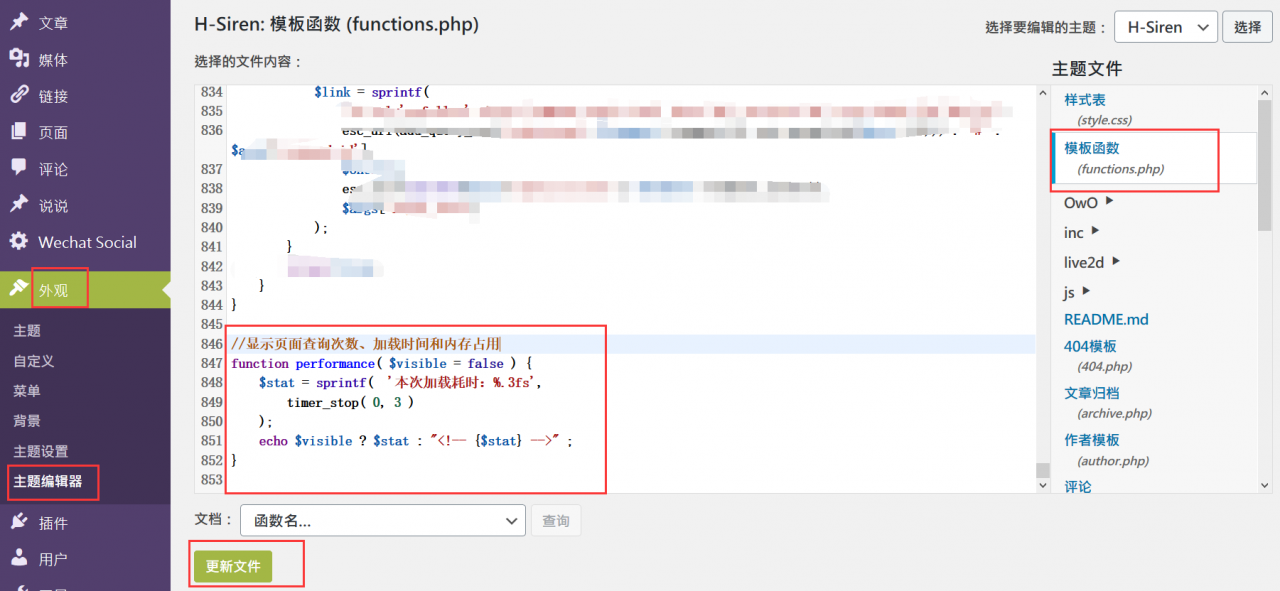Open 自定义 under the appearance menu
Image resolution: width=1280 pixels, height=591 pixels.
pyautogui.click(x=34, y=361)
